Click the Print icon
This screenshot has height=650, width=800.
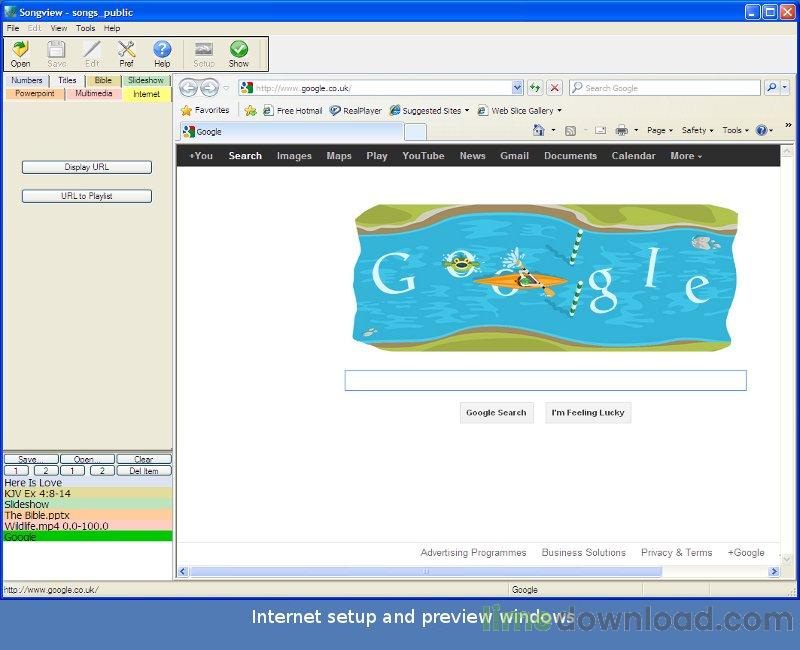pyautogui.click(x=621, y=131)
